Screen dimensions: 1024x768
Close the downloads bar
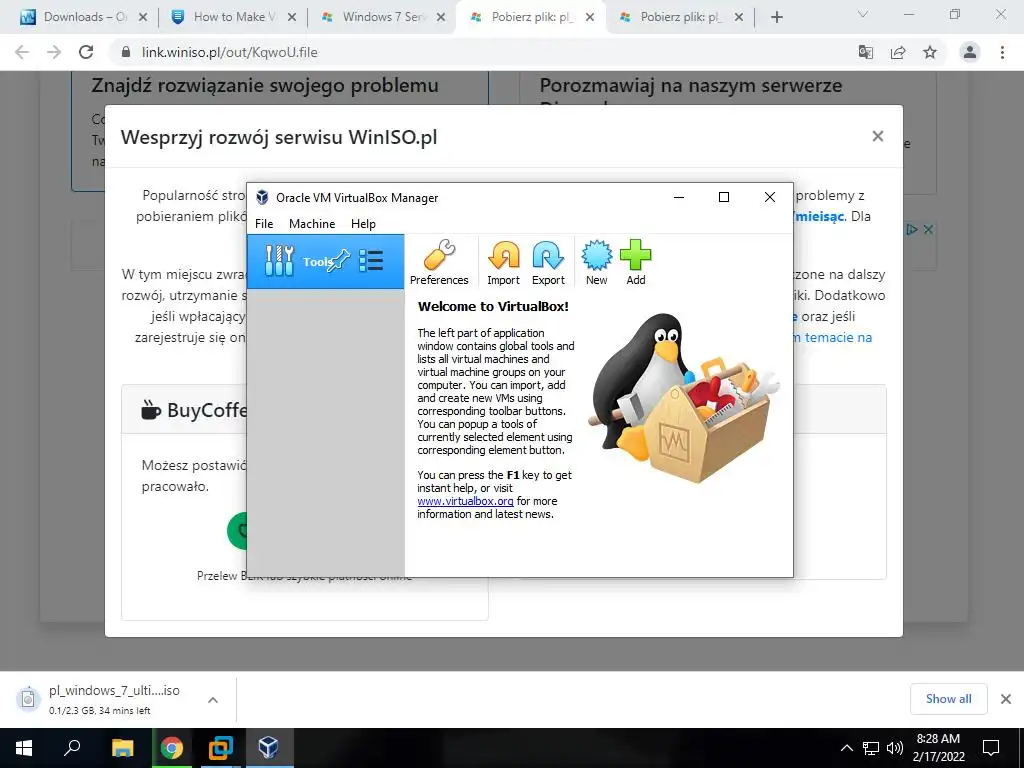pos(1006,699)
